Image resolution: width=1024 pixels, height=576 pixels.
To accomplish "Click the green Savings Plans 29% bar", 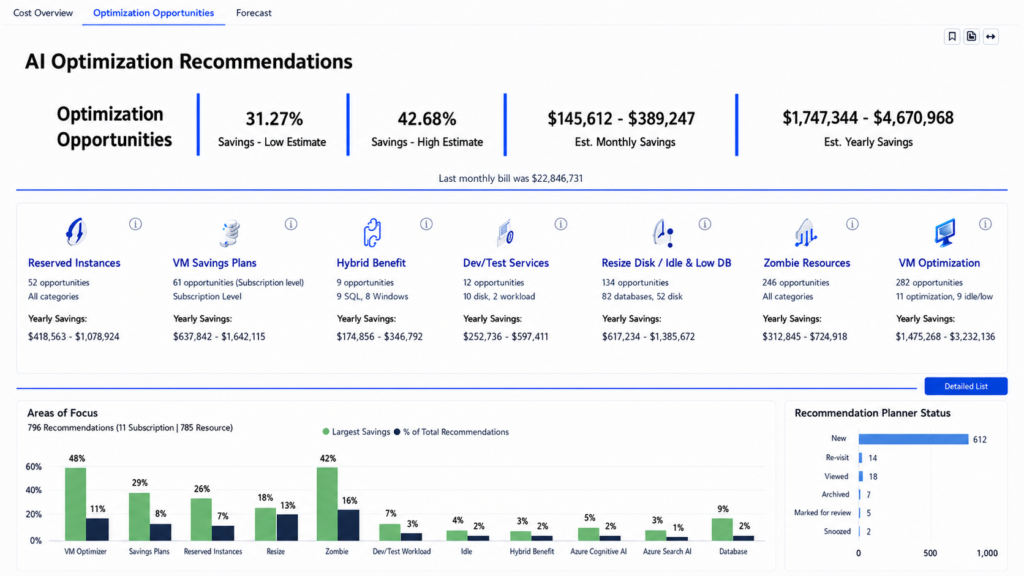I will [139, 517].
